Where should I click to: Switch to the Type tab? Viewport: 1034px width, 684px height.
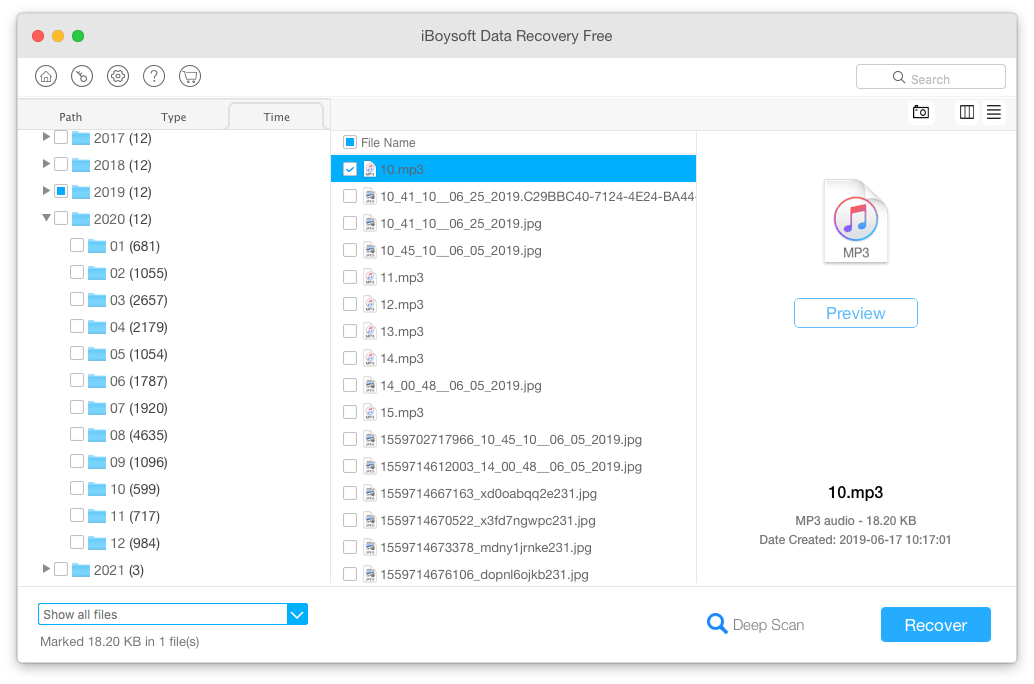coord(174,117)
